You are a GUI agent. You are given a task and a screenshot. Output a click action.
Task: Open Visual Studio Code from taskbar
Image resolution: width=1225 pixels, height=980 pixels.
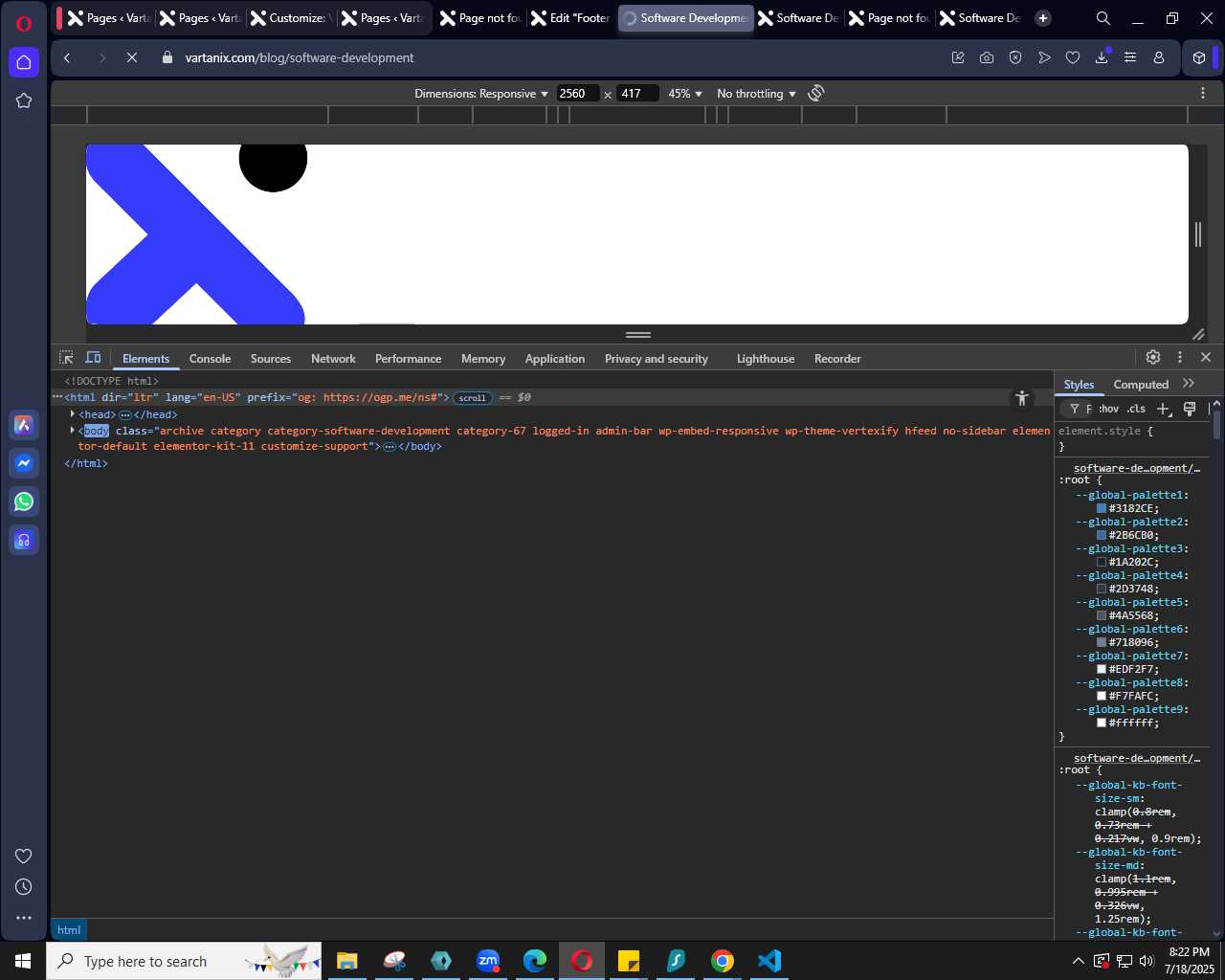point(769,960)
